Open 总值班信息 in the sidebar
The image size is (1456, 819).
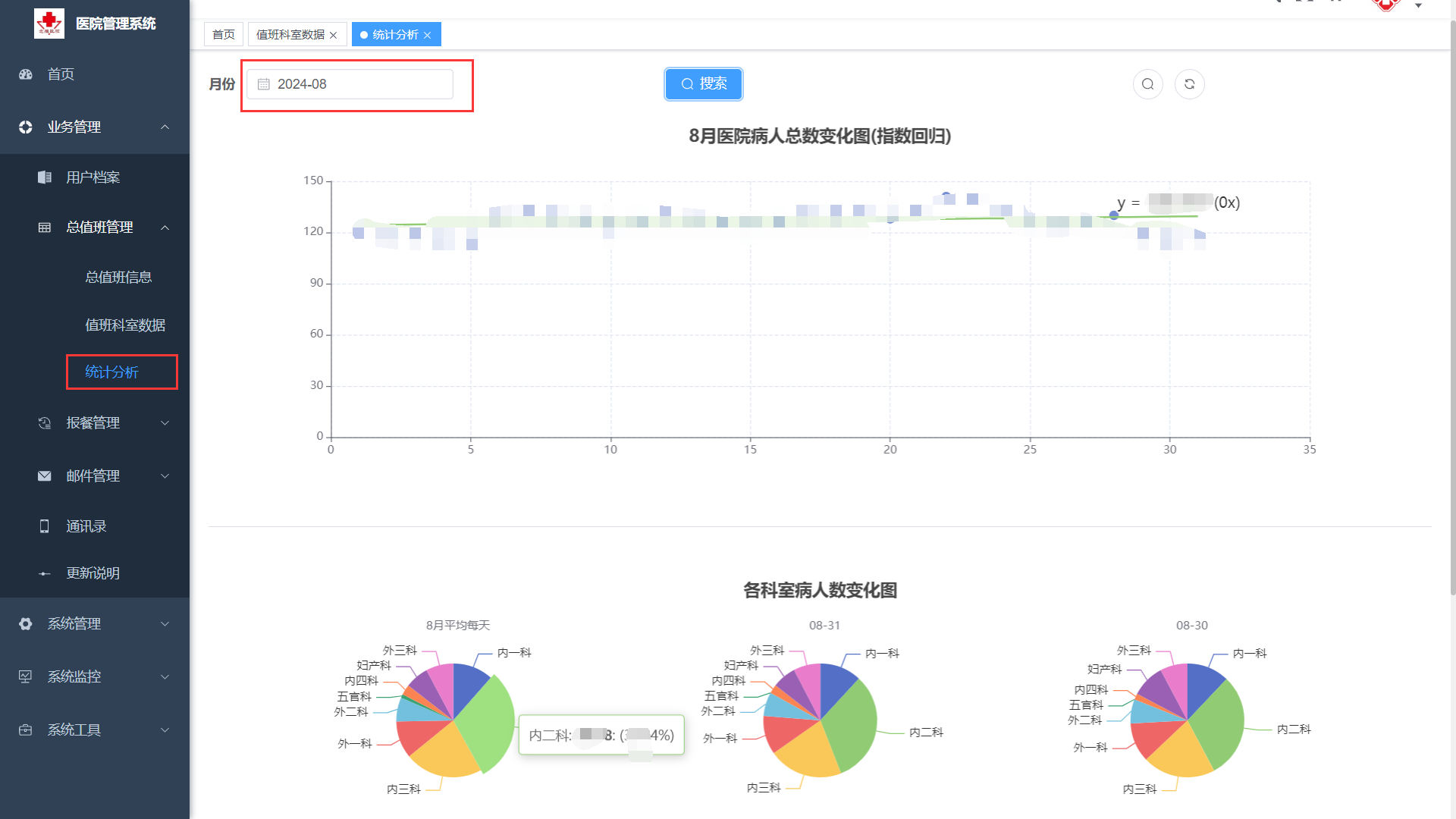pos(118,278)
